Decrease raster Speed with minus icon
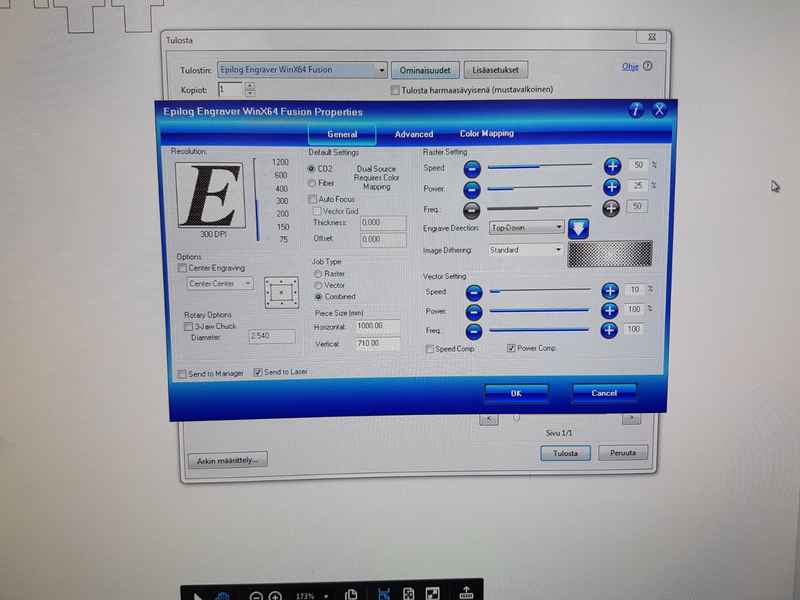 click(x=472, y=168)
